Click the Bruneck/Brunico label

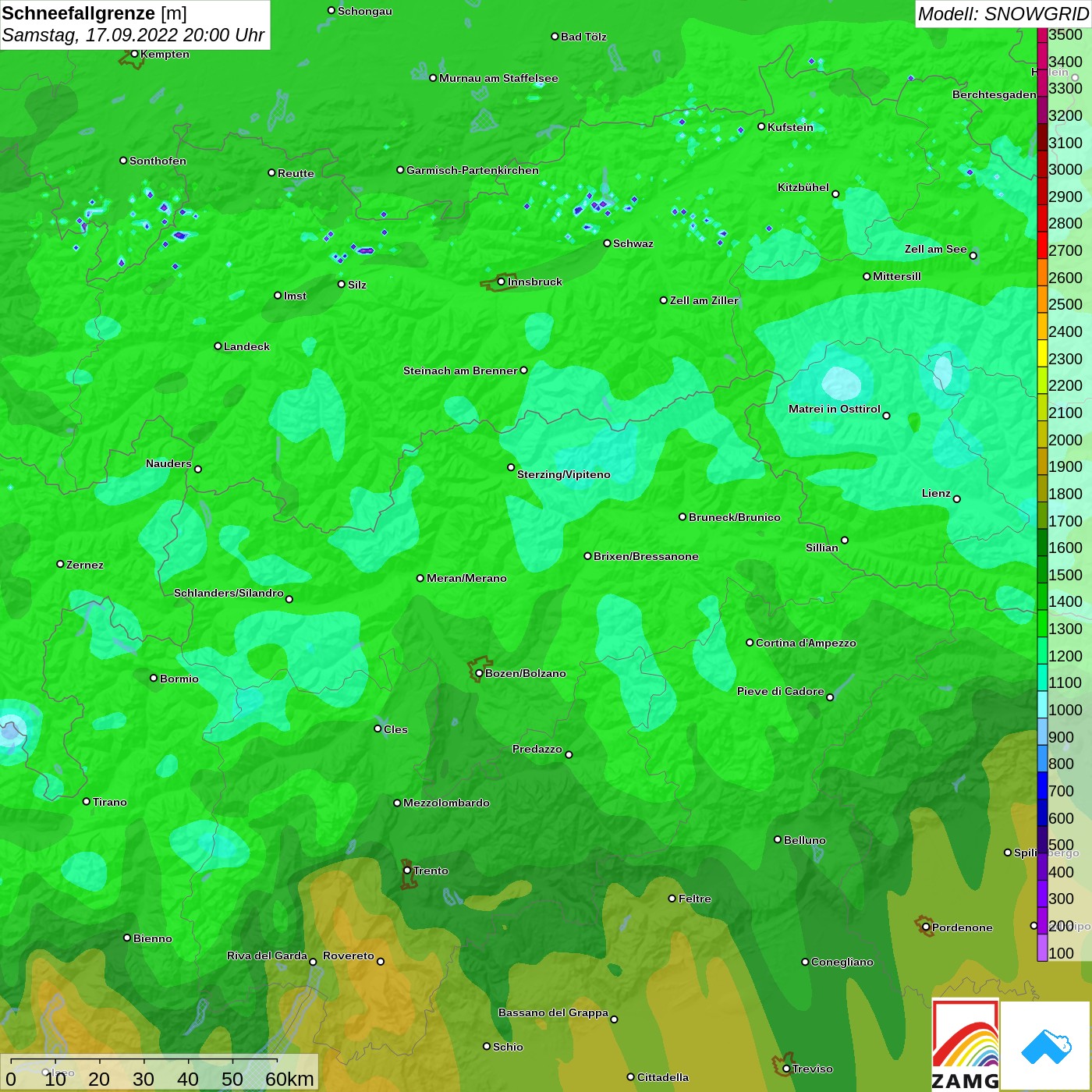click(734, 517)
